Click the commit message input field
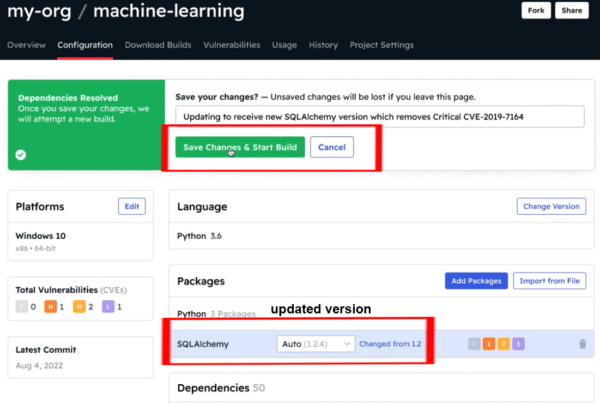 click(x=380, y=117)
